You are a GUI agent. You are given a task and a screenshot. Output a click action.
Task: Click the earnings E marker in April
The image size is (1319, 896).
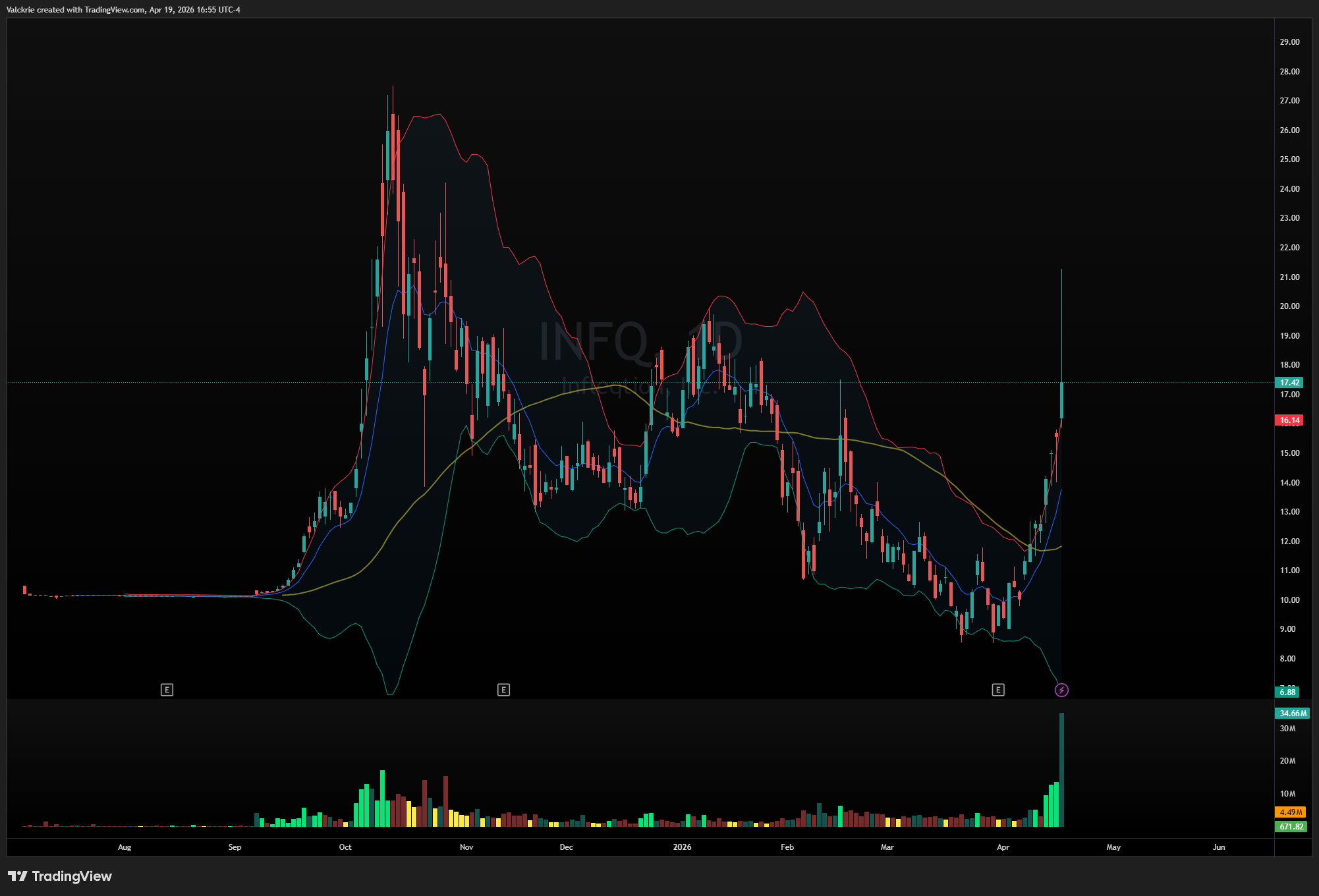pyautogui.click(x=998, y=690)
